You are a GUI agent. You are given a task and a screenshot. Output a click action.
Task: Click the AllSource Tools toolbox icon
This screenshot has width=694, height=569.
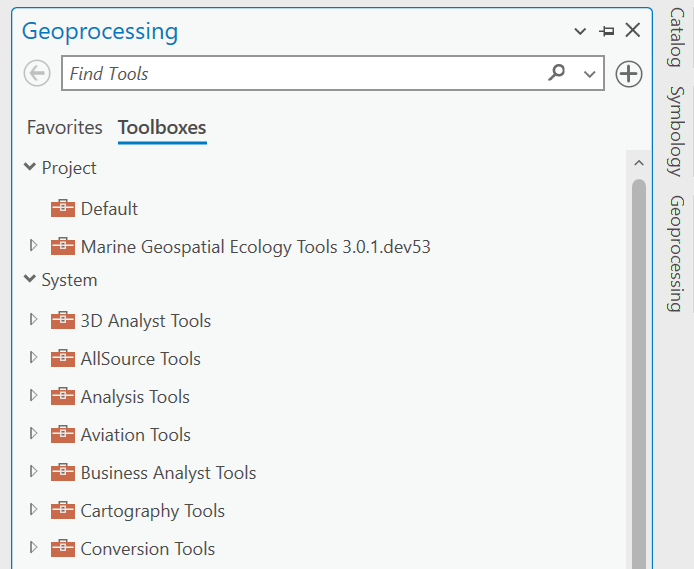click(63, 358)
